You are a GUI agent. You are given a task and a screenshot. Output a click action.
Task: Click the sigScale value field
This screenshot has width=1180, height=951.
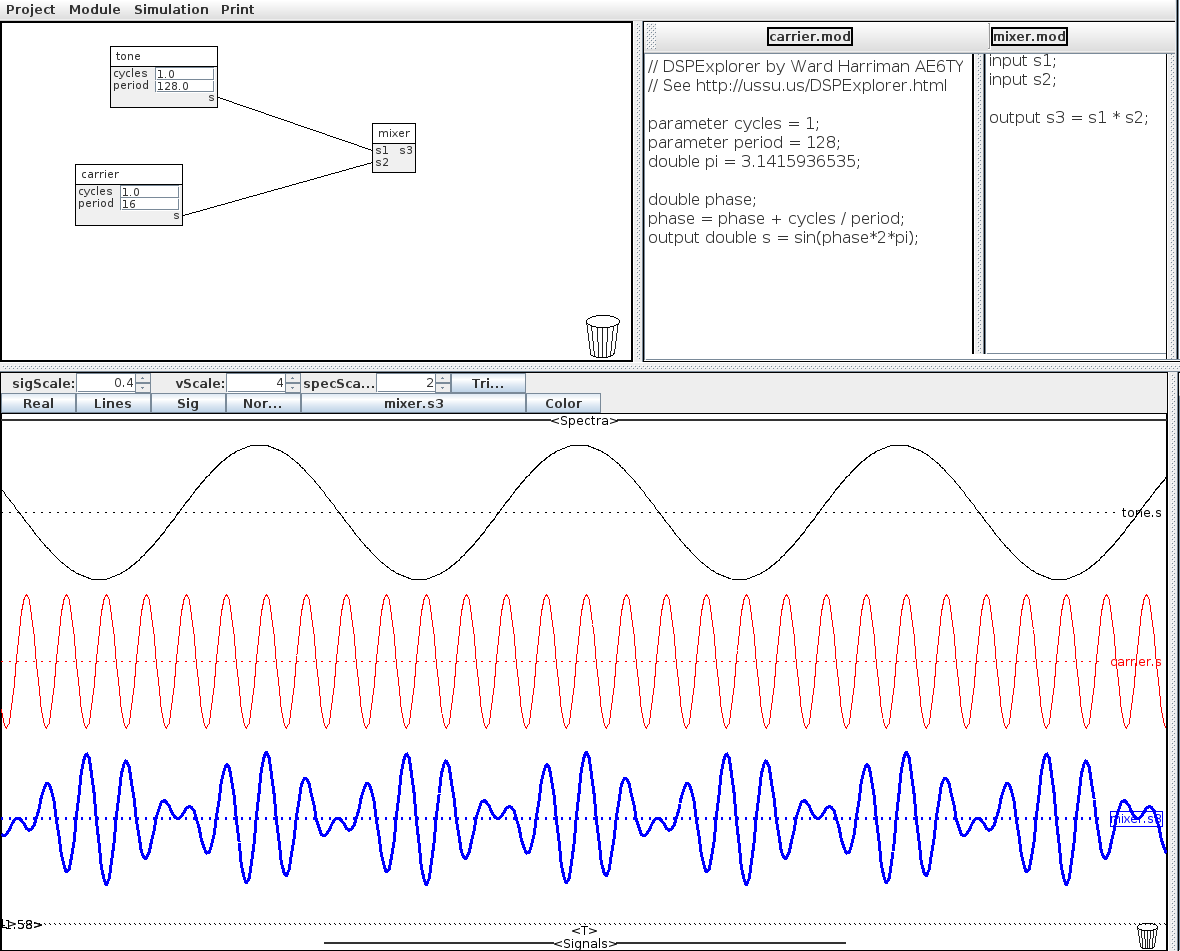(x=106, y=383)
